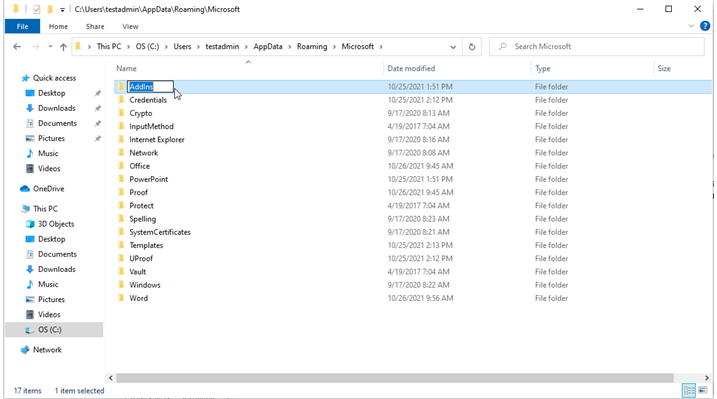
Task: Click the AddIns folder rename text box
Action: (x=150, y=86)
